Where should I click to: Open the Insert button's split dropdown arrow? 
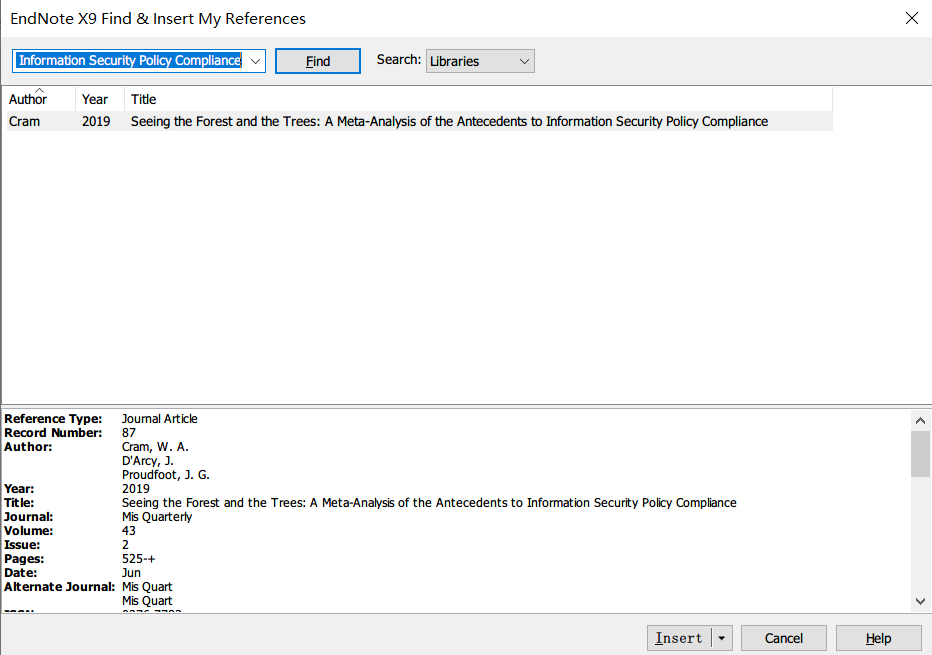click(x=722, y=637)
